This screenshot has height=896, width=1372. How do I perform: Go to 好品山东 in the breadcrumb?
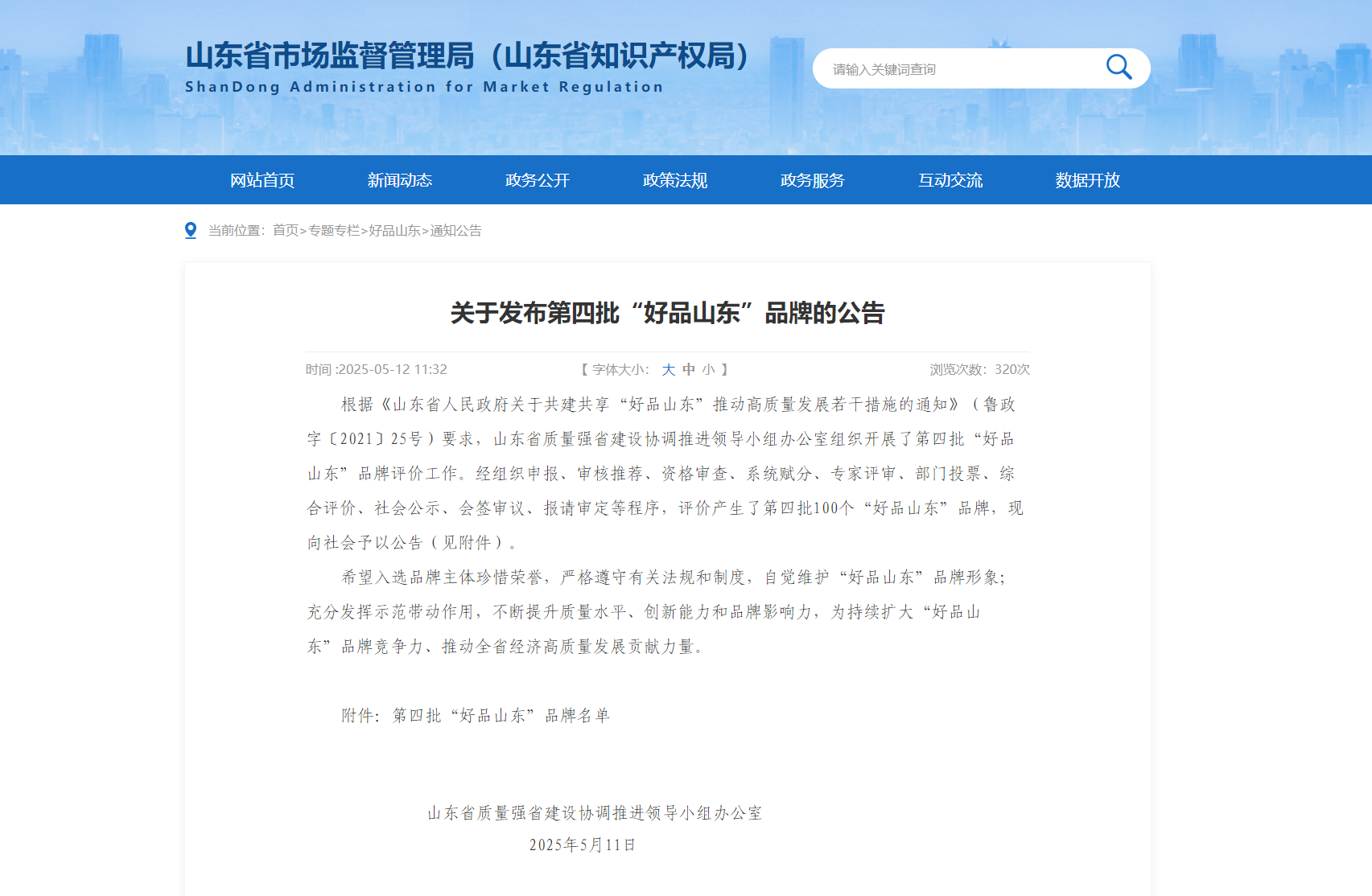coord(394,231)
